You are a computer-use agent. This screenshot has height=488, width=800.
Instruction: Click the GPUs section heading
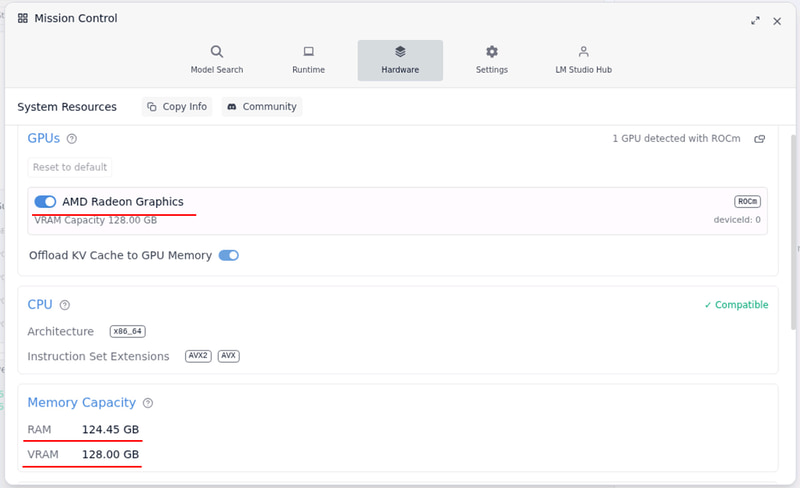click(x=44, y=138)
